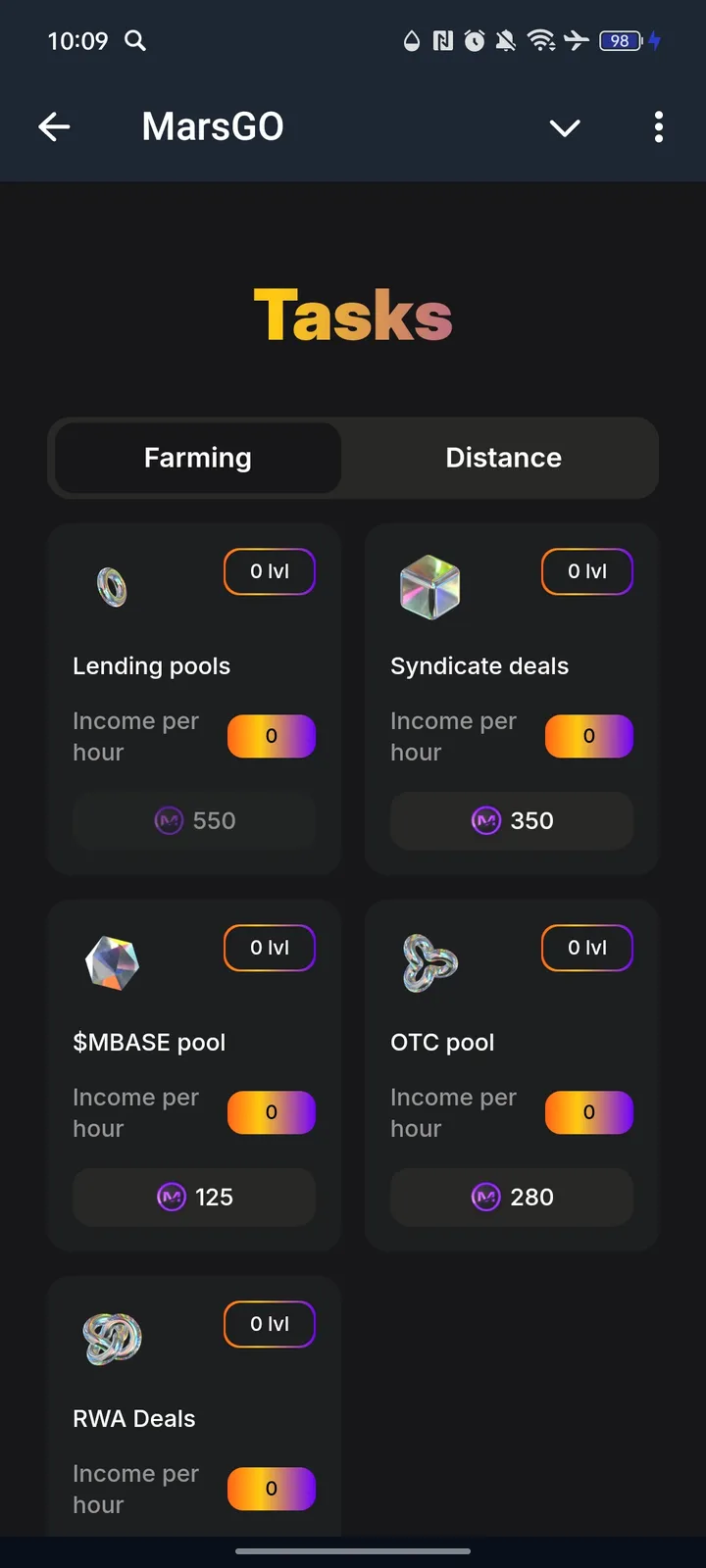
Task: Select the RWA Deals tangle icon
Action: pos(112,1339)
